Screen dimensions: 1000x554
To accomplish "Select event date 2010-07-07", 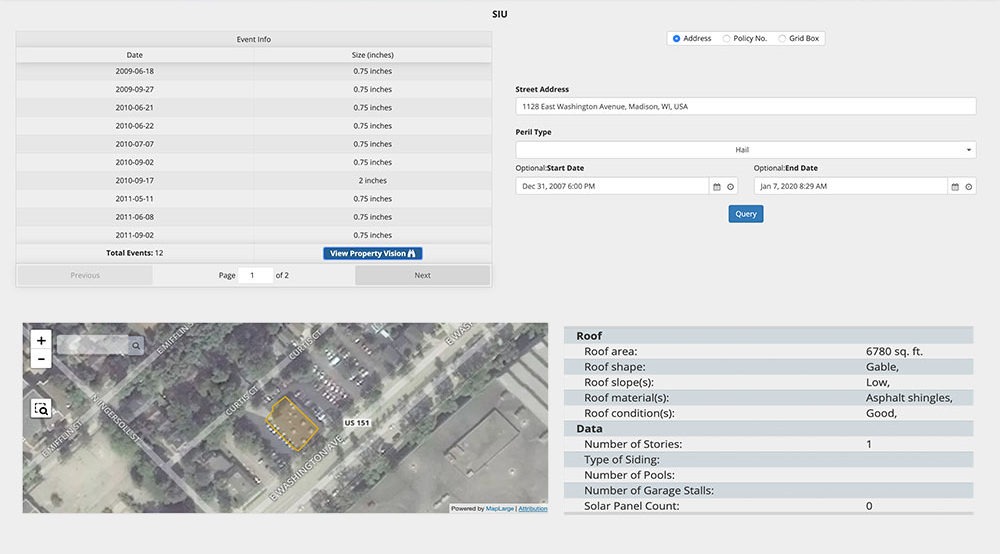I will 135,144.
